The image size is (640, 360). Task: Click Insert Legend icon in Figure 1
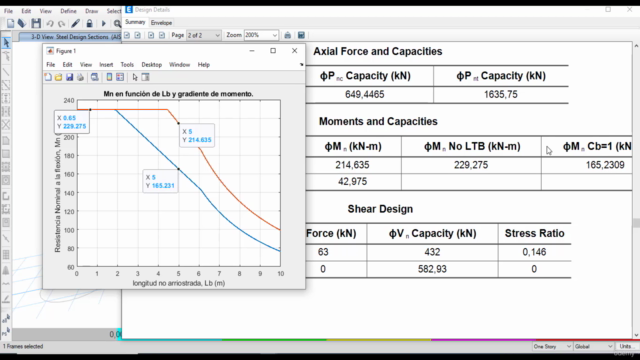click(120, 77)
